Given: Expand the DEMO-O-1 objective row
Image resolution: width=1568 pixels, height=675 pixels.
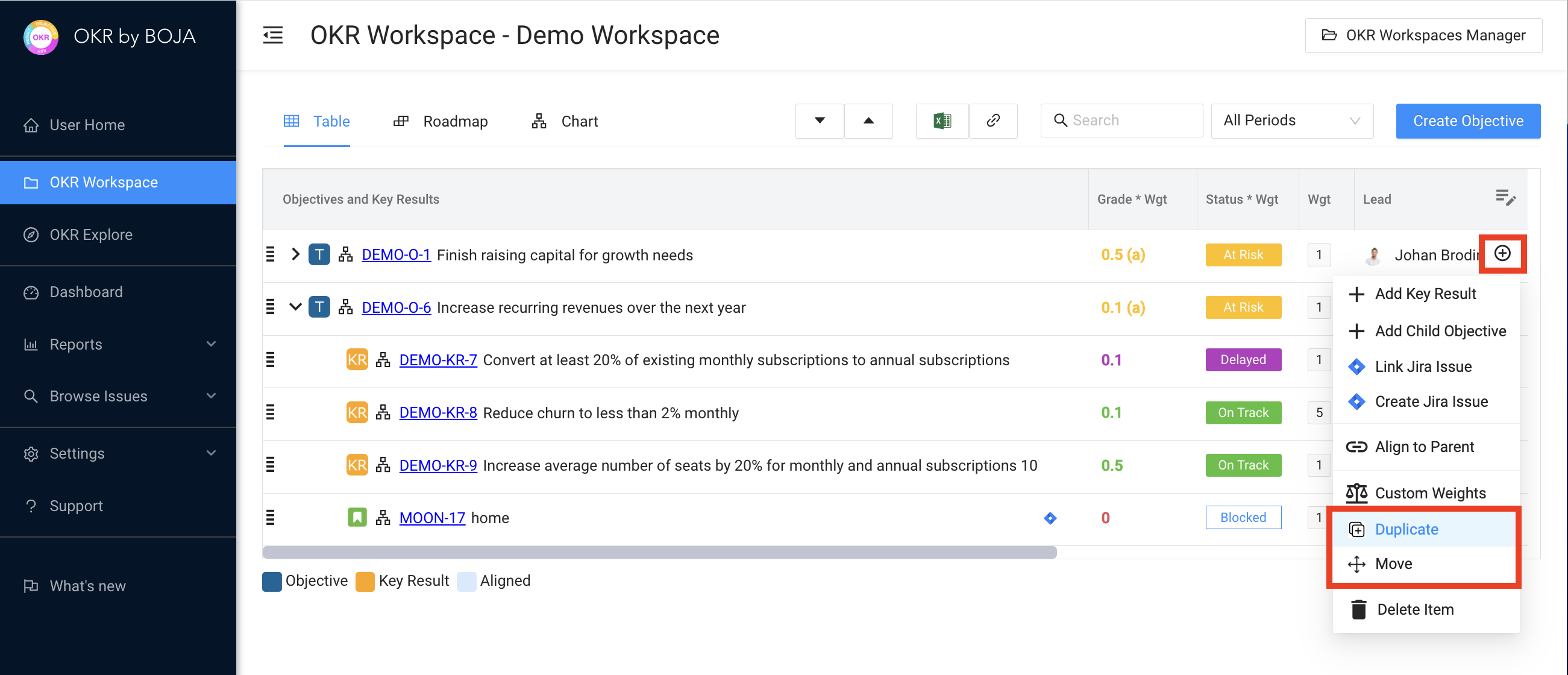Looking at the screenshot, I should (x=295, y=254).
